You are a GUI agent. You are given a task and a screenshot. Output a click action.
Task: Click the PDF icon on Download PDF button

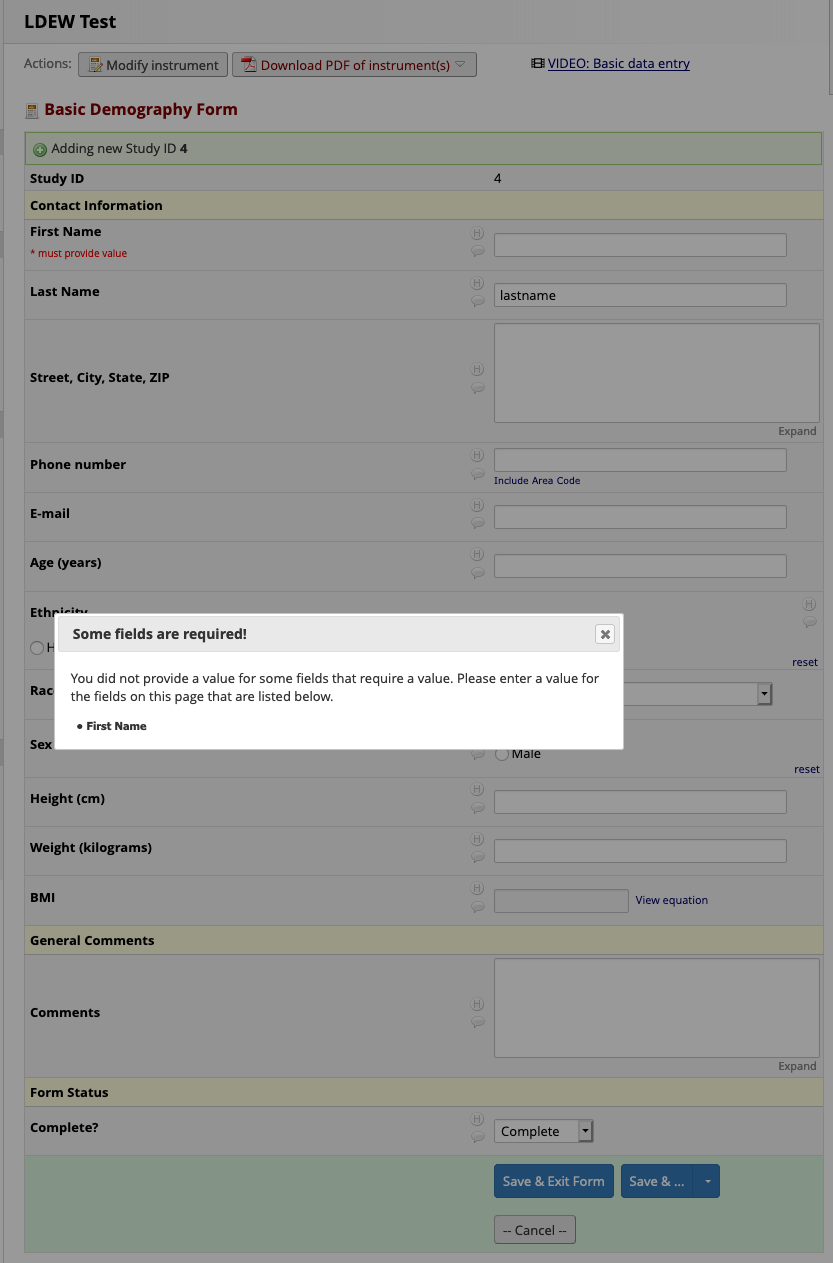pyautogui.click(x=246, y=64)
